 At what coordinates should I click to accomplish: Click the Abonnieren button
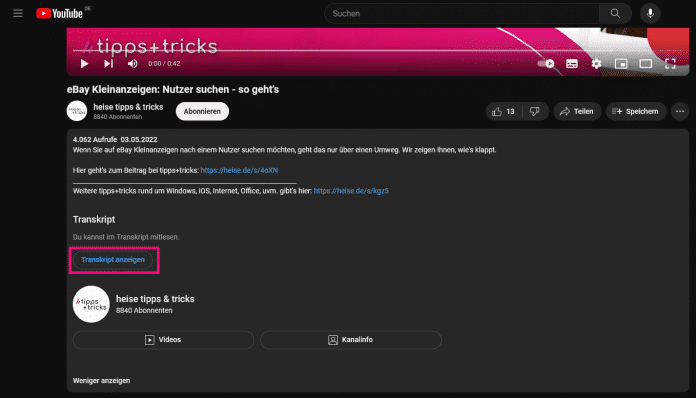point(202,111)
